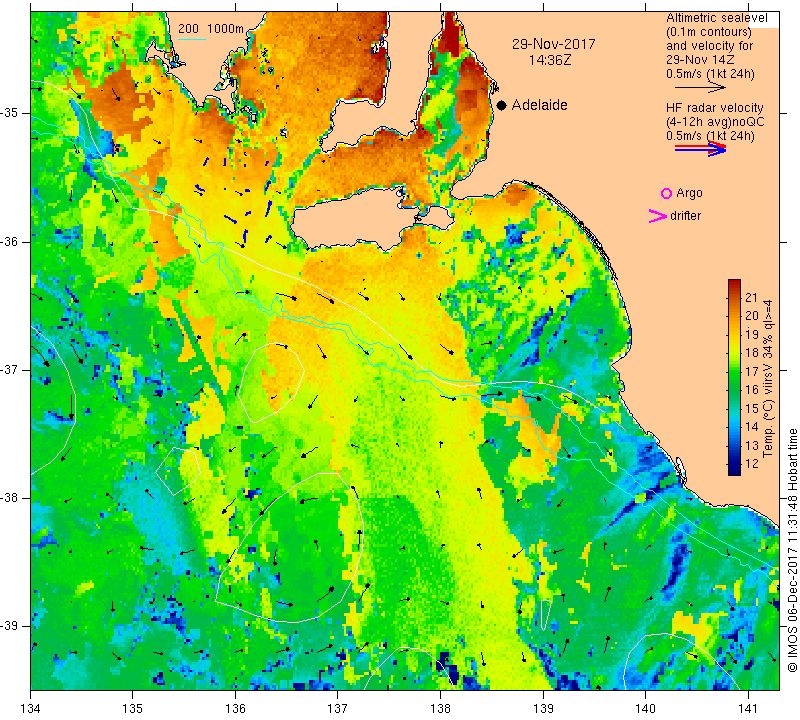
Task: Click the -38 latitude axis label
Action: (9, 498)
